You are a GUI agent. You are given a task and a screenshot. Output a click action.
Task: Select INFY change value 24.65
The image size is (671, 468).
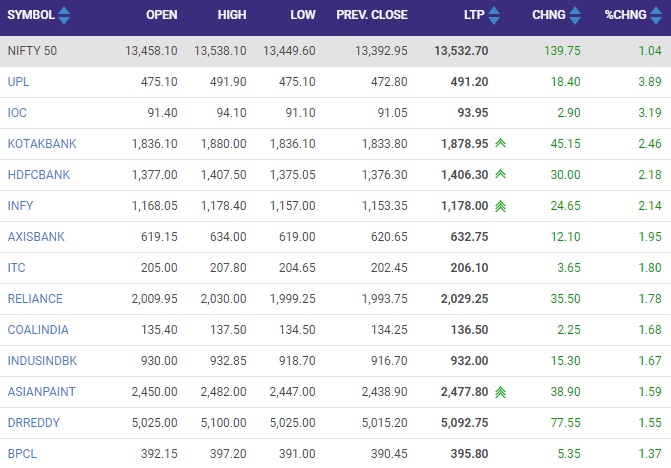coord(565,206)
